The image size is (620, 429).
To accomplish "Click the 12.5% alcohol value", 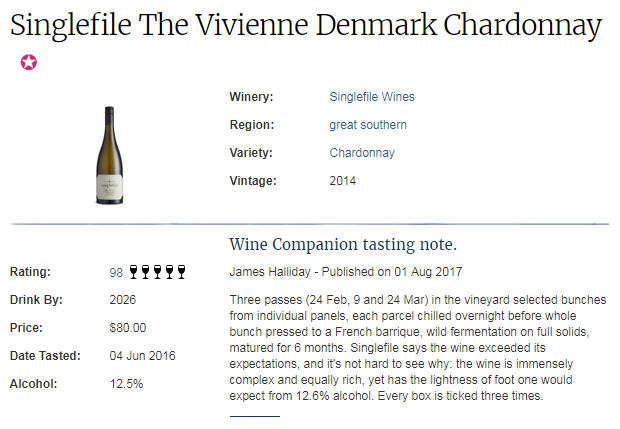I will coord(126,384).
